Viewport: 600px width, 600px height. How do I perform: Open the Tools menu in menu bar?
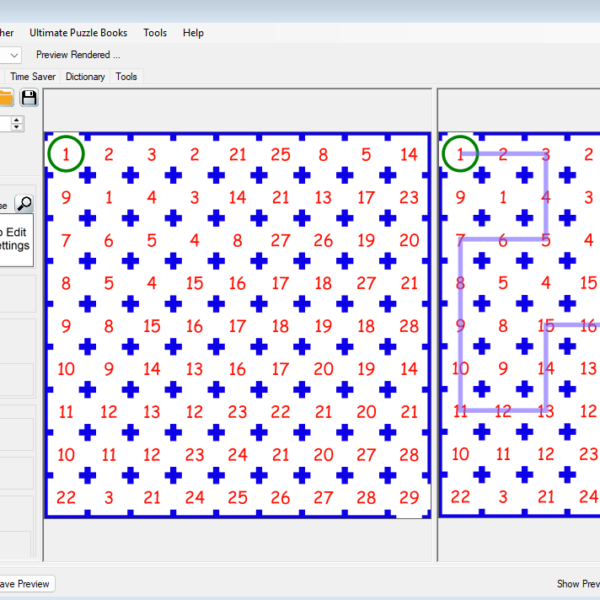pos(155,33)
